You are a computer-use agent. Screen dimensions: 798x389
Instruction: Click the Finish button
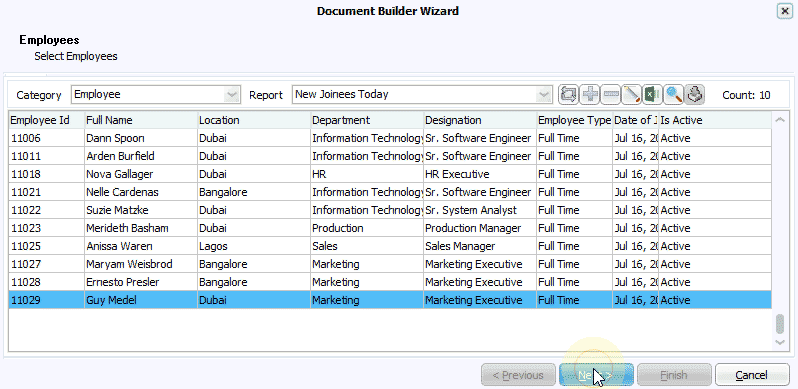[x=674, y=375]
